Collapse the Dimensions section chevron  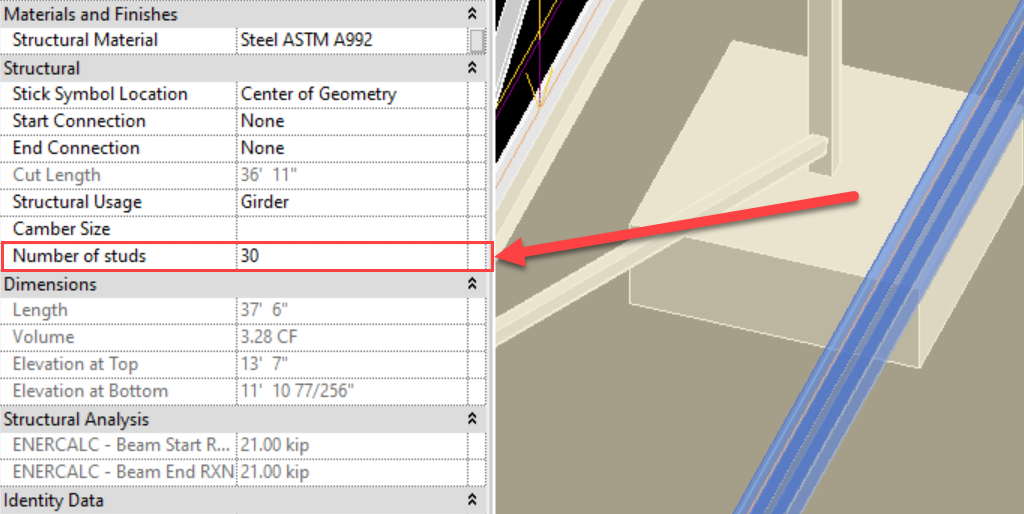click(x=472, y=284)
